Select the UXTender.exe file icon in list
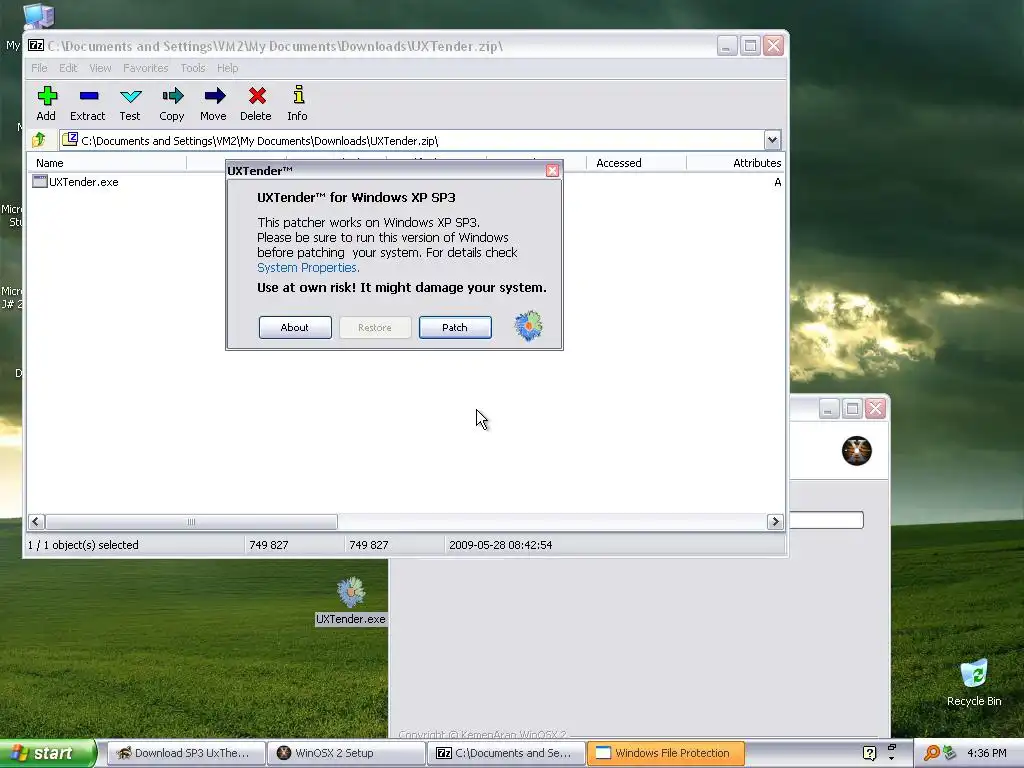This screenshot has width=1024, height=768. tap(40, 182)
